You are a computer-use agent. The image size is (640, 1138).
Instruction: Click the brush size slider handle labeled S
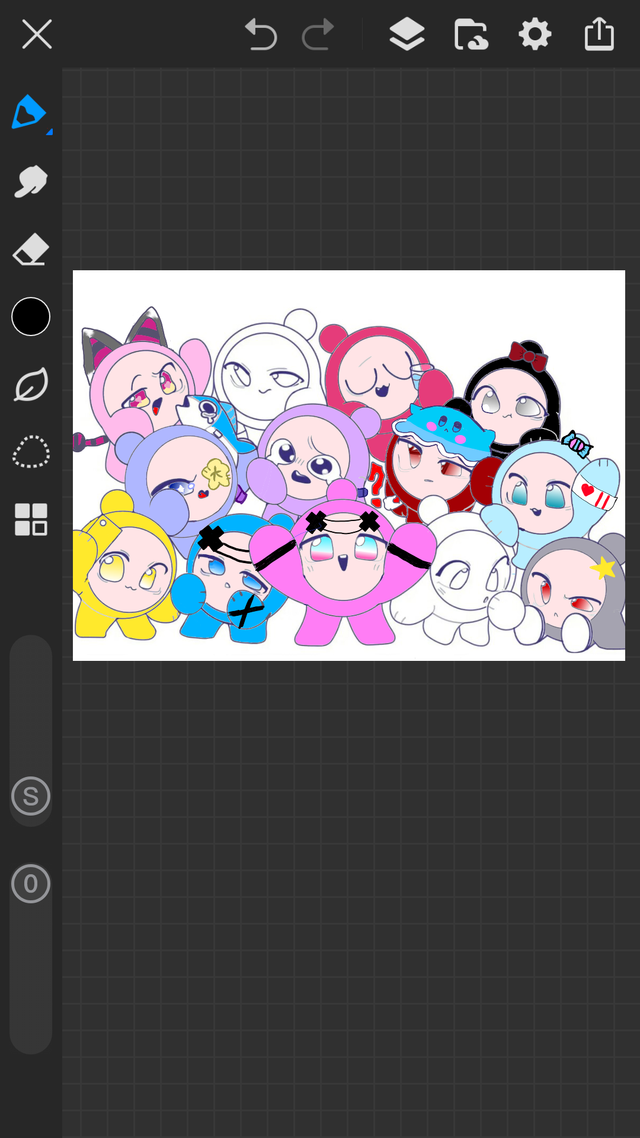[x=31, y=797]
